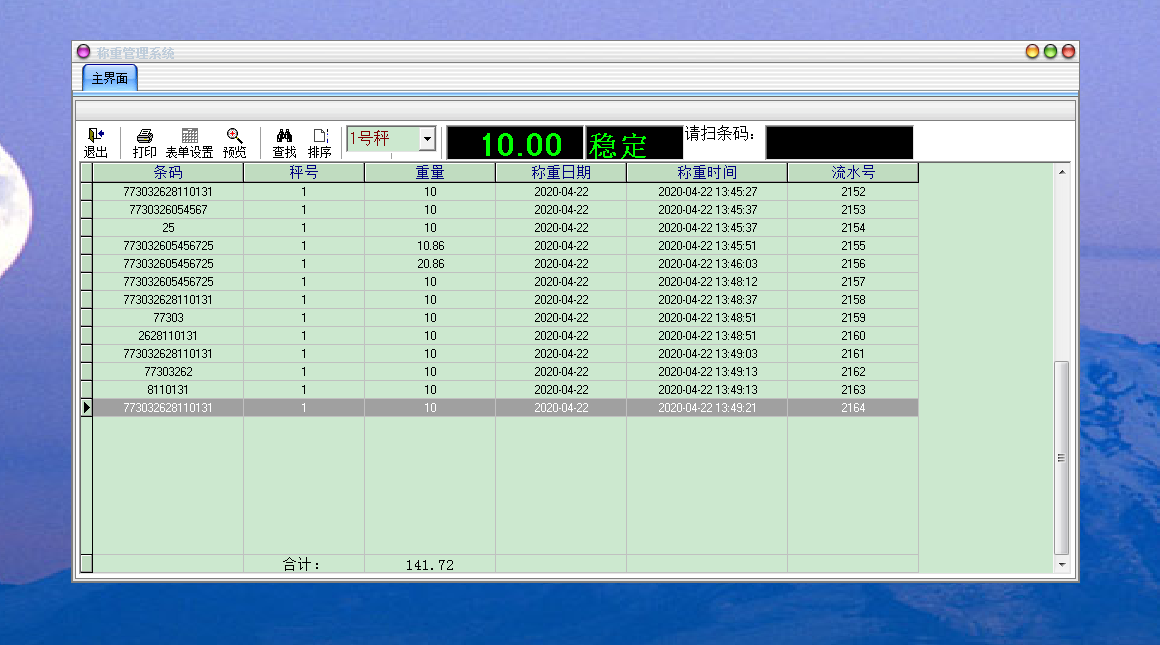1160x645 pixels.
Task: Click the 预览 preview magnifier icon
Action: click(x=235, y=143)
